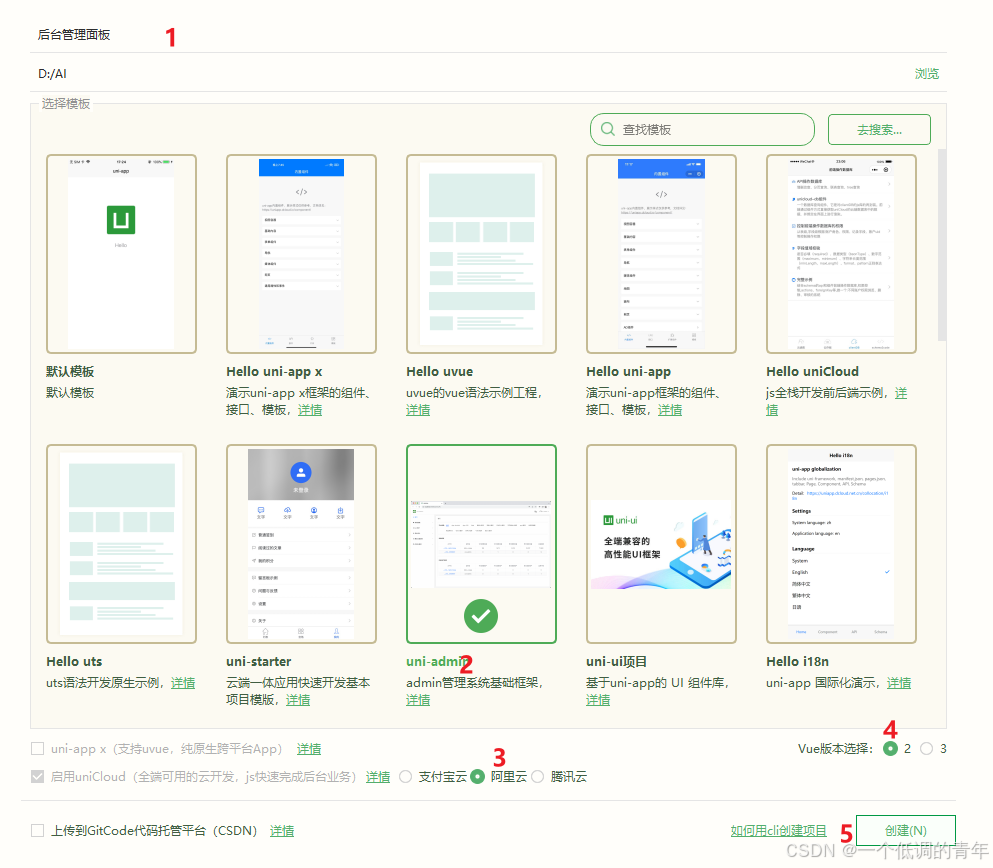The height and width of the screenshot is (868, 993).
Task: Select the uni-starter template thumbnail
Action: click(301, 544)
